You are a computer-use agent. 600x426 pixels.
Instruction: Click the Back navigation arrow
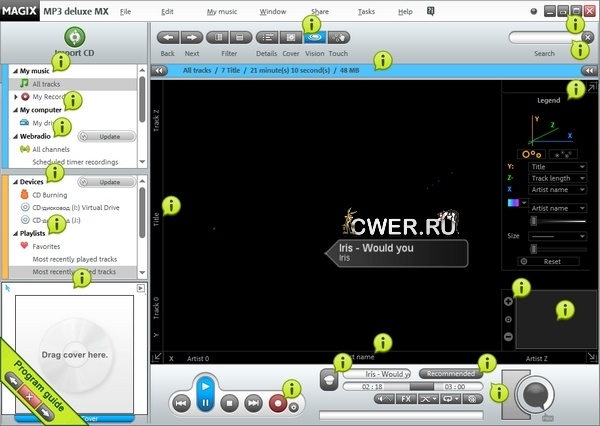coord(168,37)
